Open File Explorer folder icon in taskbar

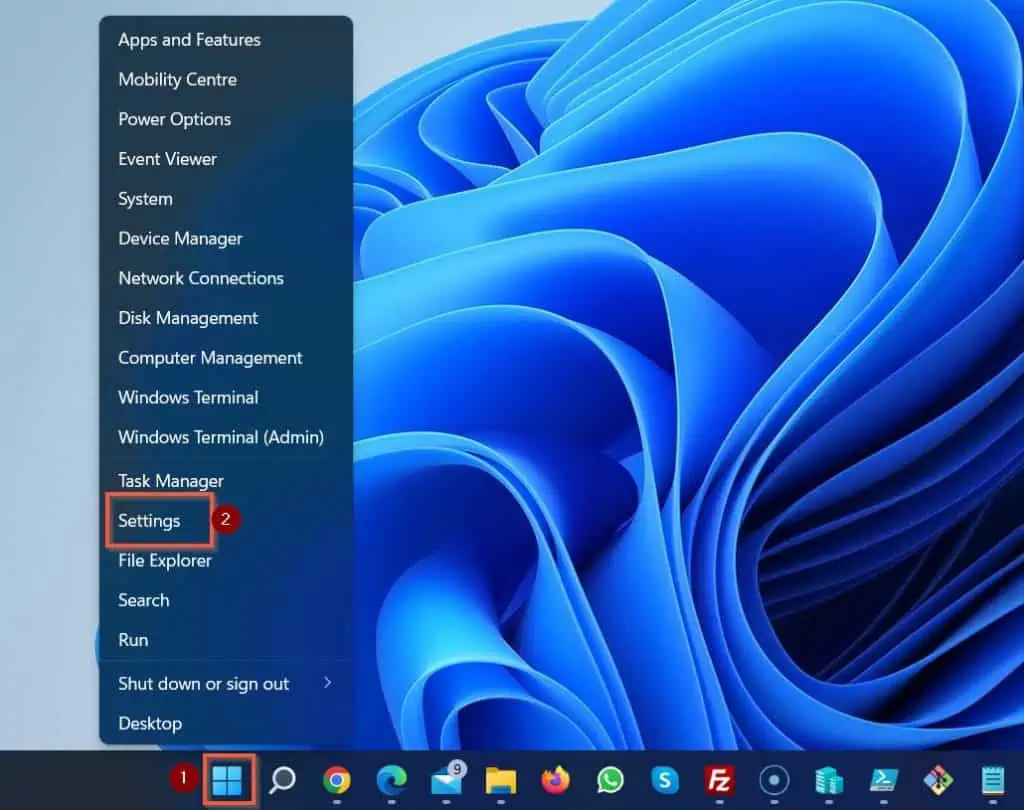click(501, 780)
